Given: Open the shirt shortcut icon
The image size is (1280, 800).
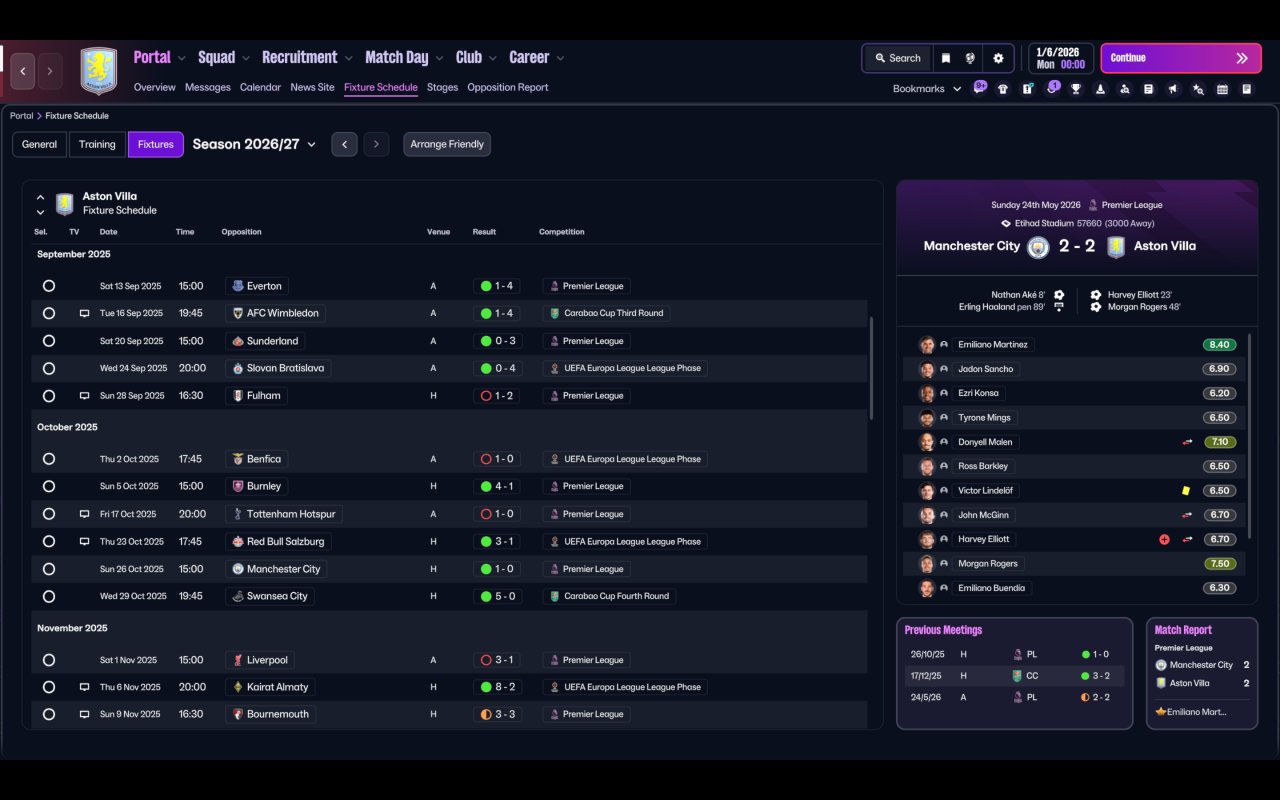Looking at the screenshot, I should point(1003,89).
